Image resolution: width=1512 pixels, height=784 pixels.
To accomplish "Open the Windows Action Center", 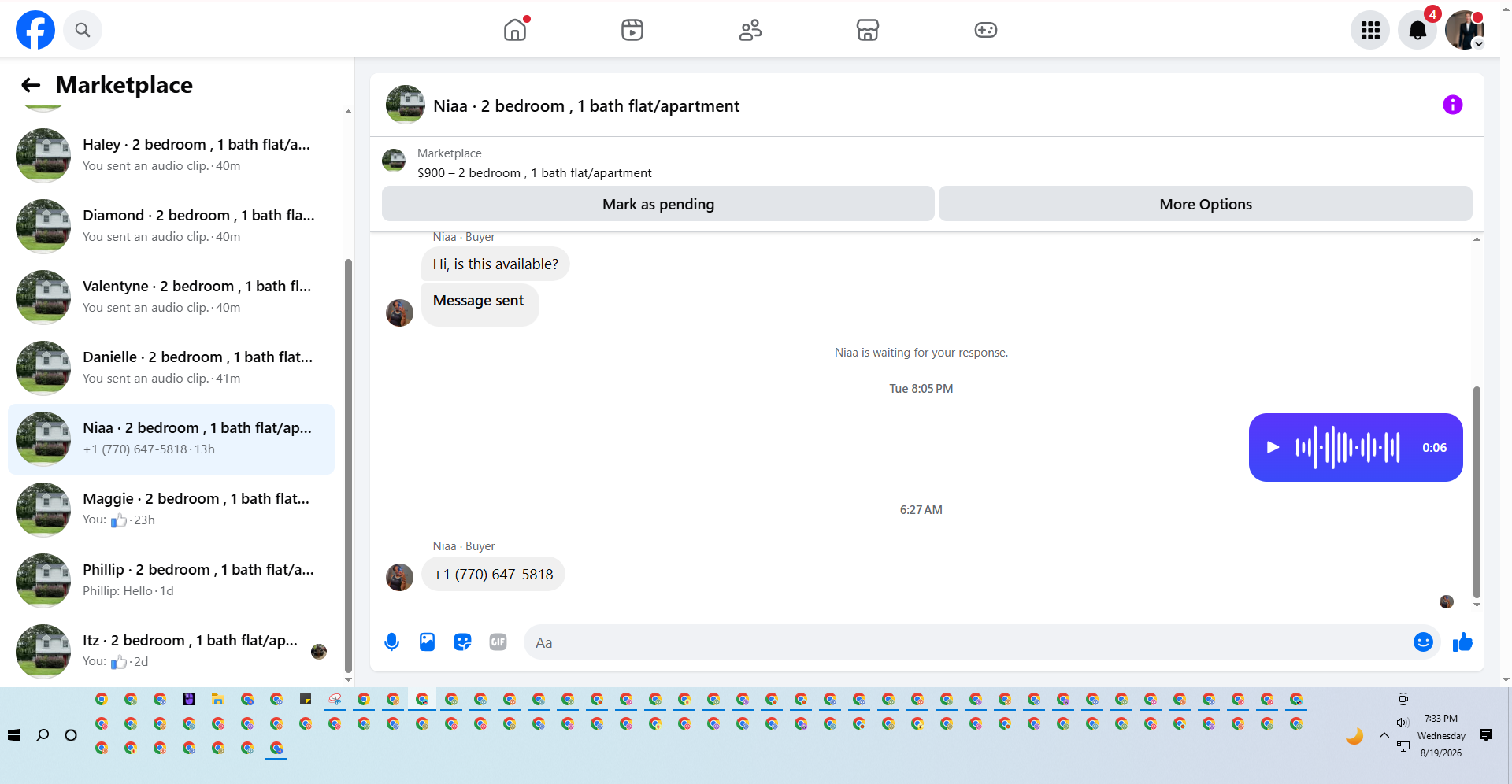I will [1486, 735].
